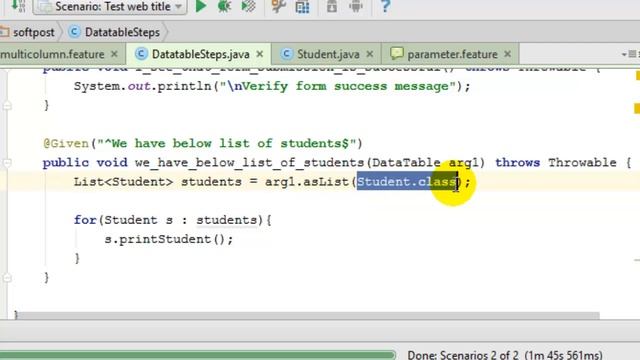This screenshot has width=640, height=360.
Task: Click the for(Student s : students) line
Action: point(172,220)
